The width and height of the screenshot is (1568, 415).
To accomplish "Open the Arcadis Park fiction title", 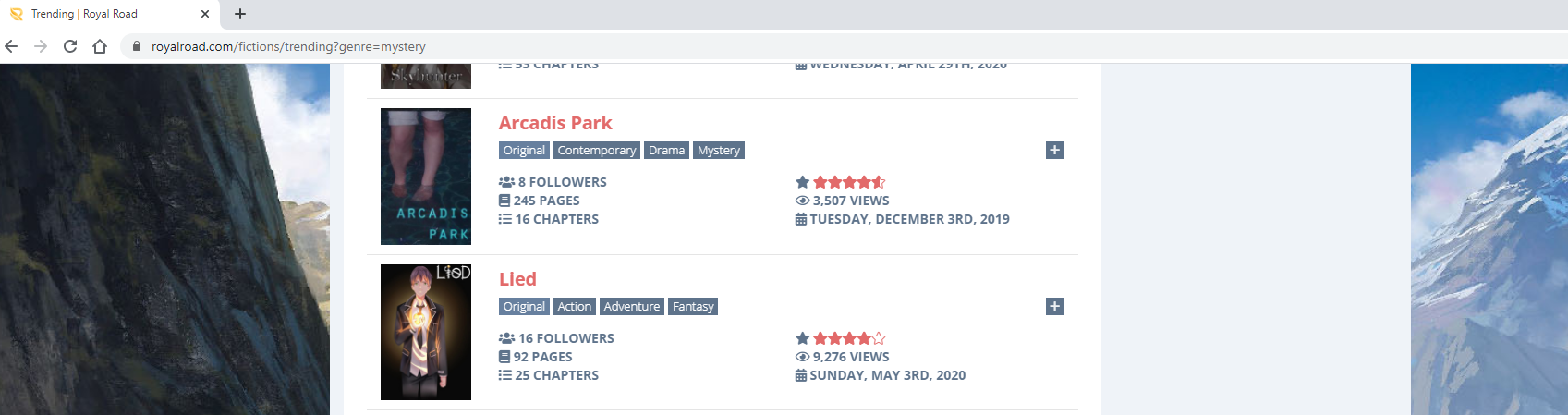I will pyautogui.click(x=555, y=123).
